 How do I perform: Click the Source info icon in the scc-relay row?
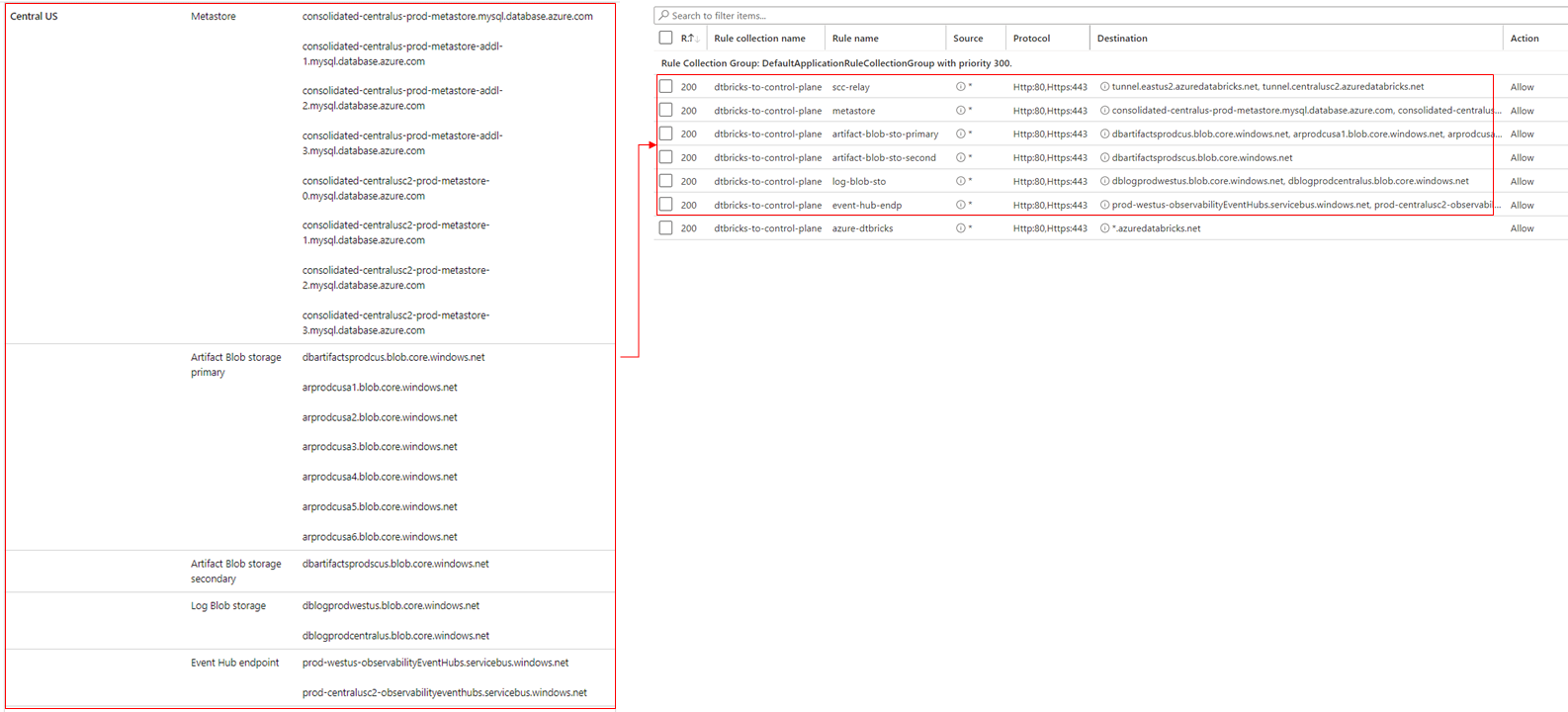tap(960, 87)
